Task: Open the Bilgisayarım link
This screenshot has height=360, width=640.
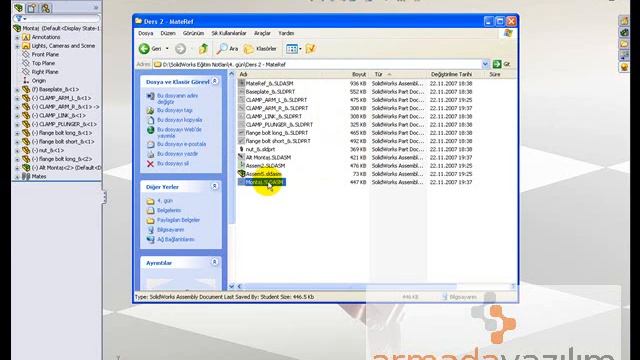Action: pos(170,230)
